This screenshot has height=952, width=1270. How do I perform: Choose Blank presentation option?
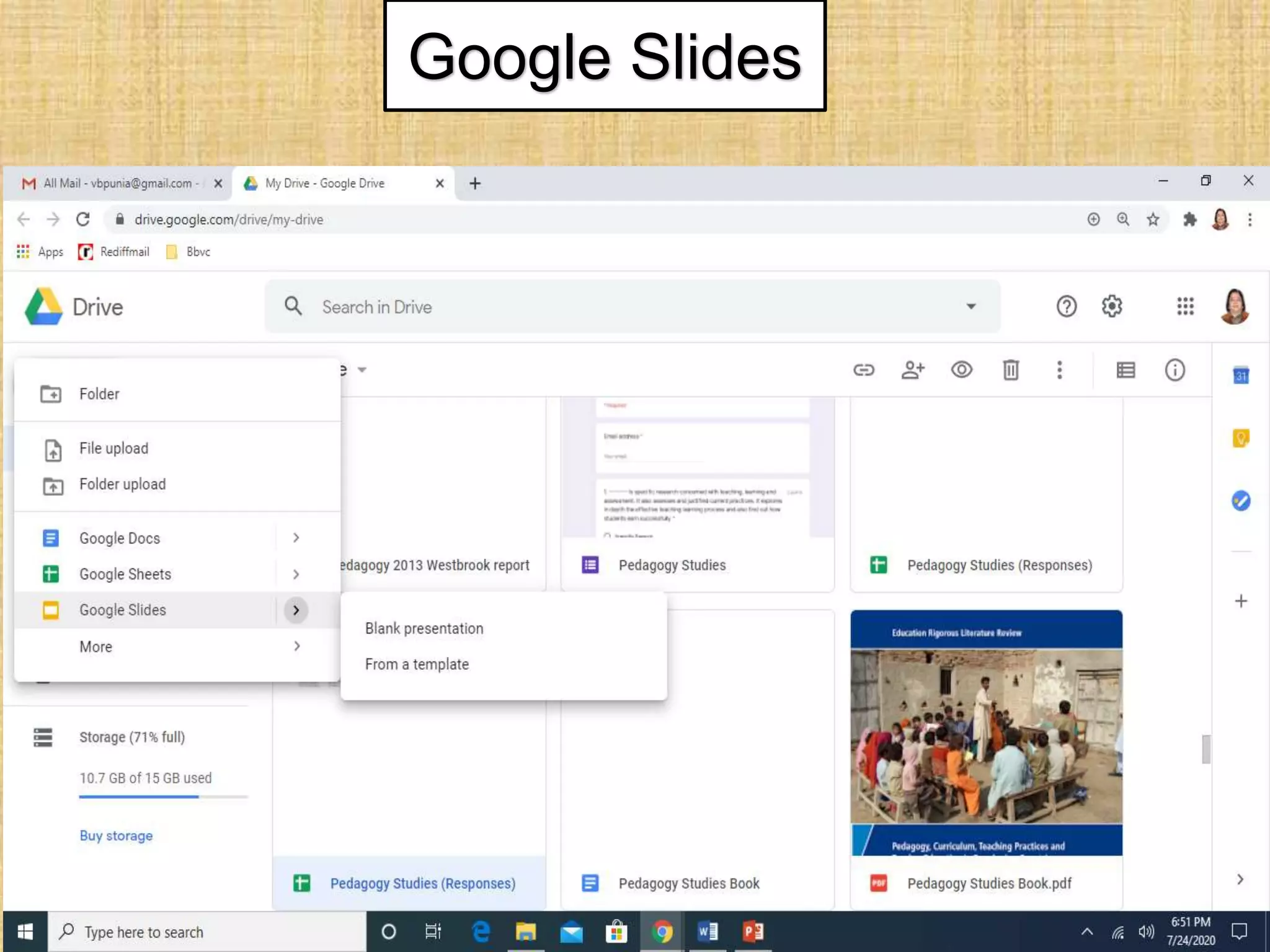pos(424,628)
